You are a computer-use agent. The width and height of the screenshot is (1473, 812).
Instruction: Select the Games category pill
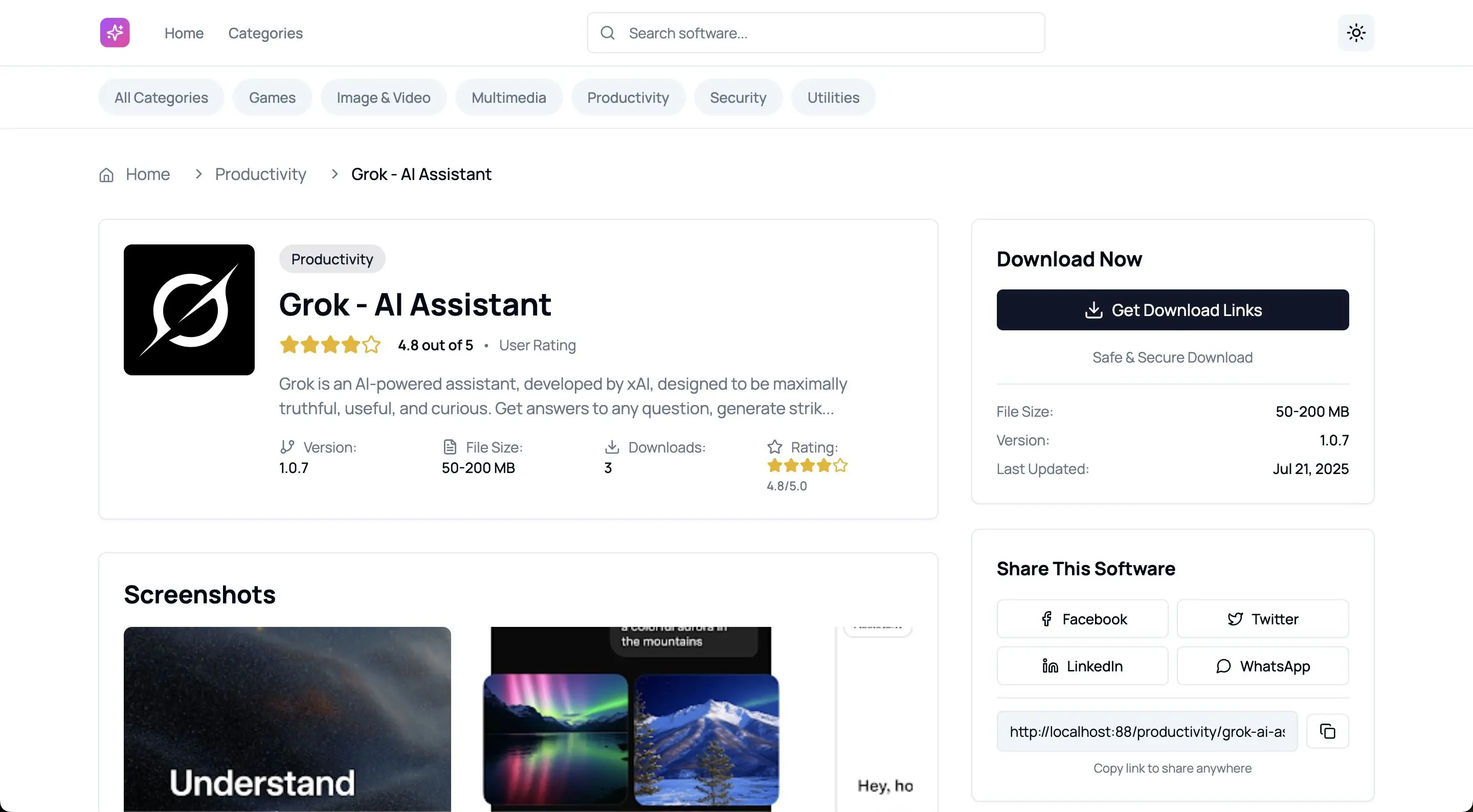[x=272, y=98]
